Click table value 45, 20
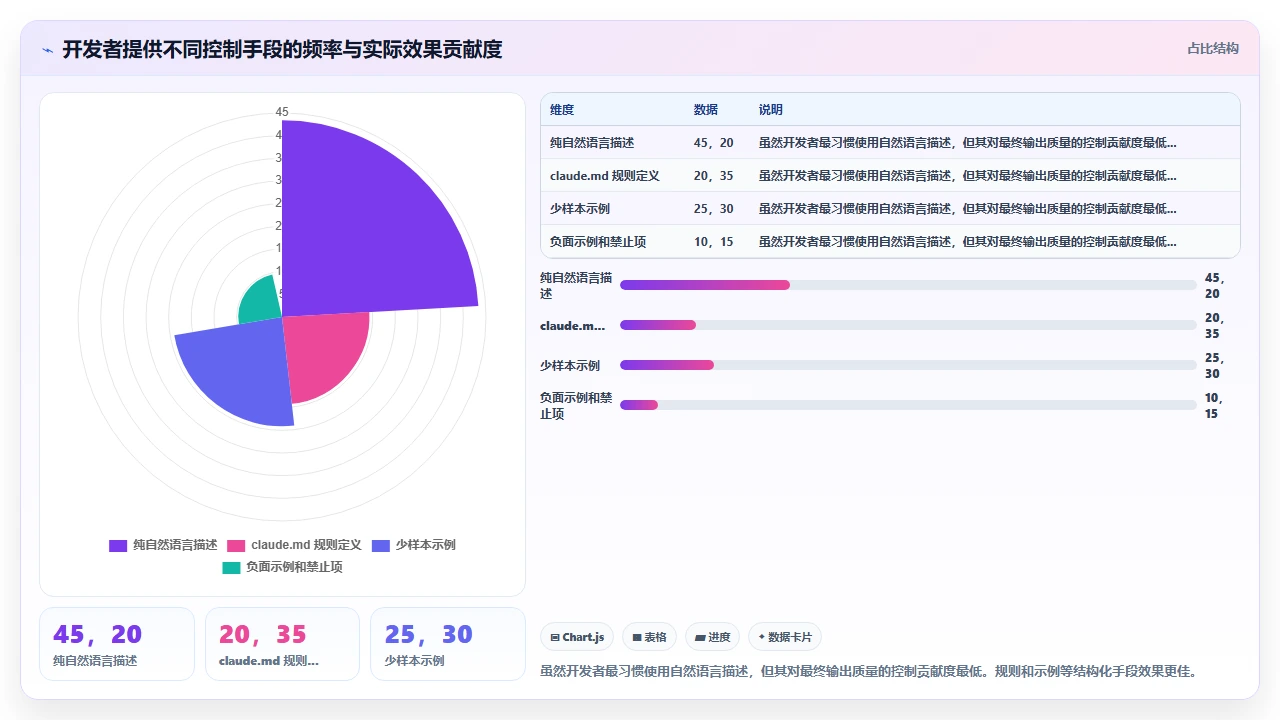The width and height of the screenshot is (1280, 720). point(714,143)
